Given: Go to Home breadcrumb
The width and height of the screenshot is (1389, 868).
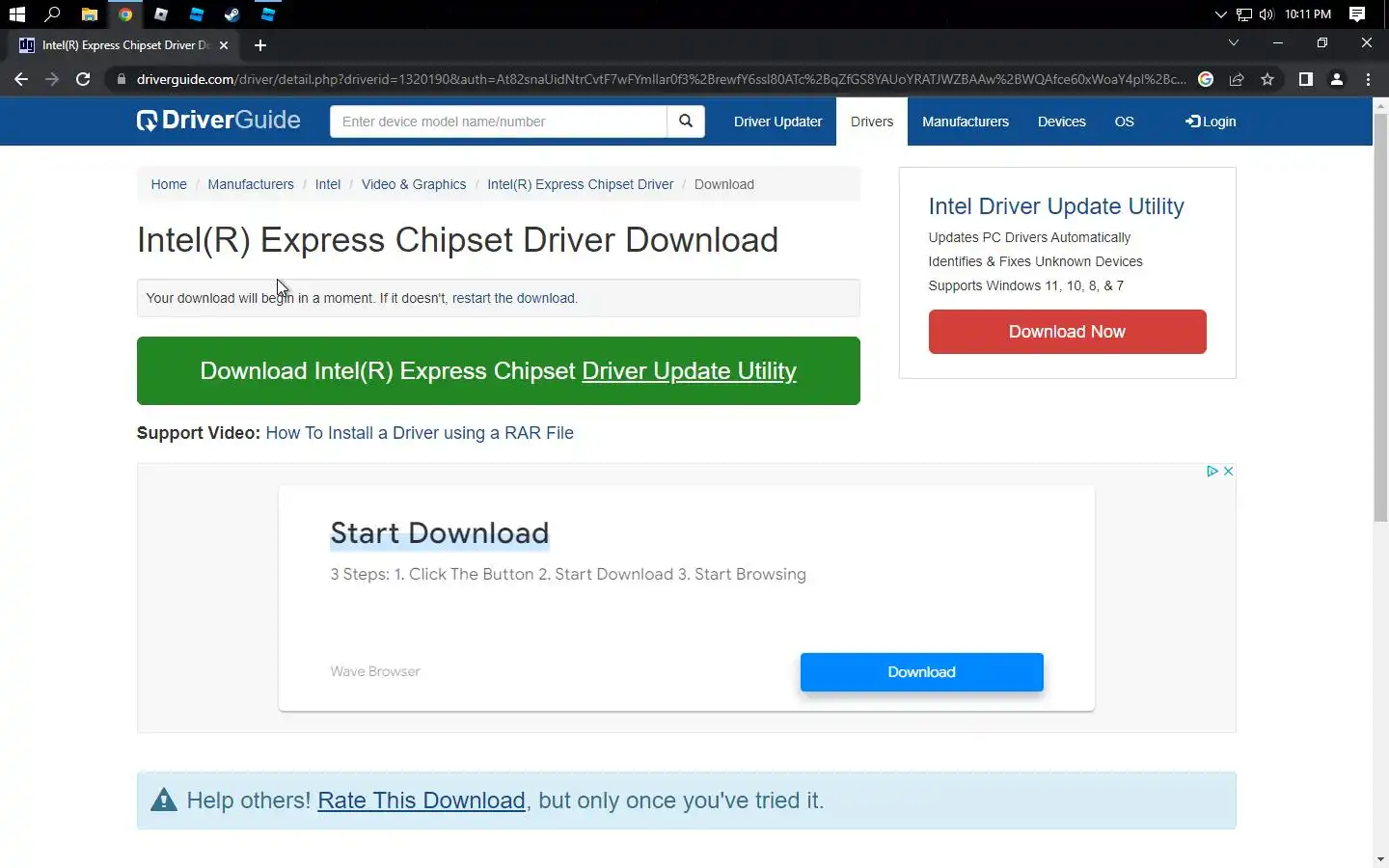Looking at the screenshot, I should point(169,184).
